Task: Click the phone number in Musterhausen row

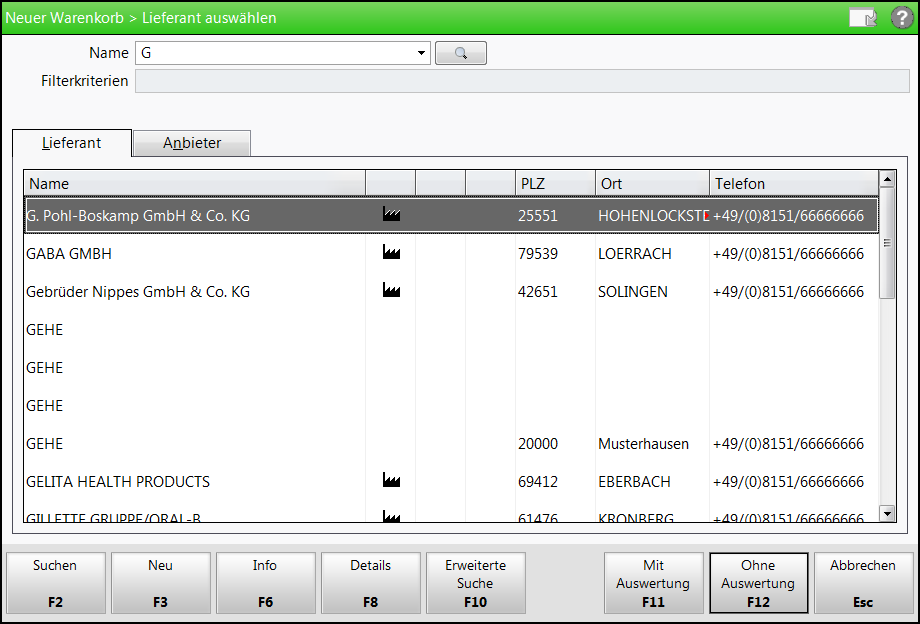Action: coord(788,444)
